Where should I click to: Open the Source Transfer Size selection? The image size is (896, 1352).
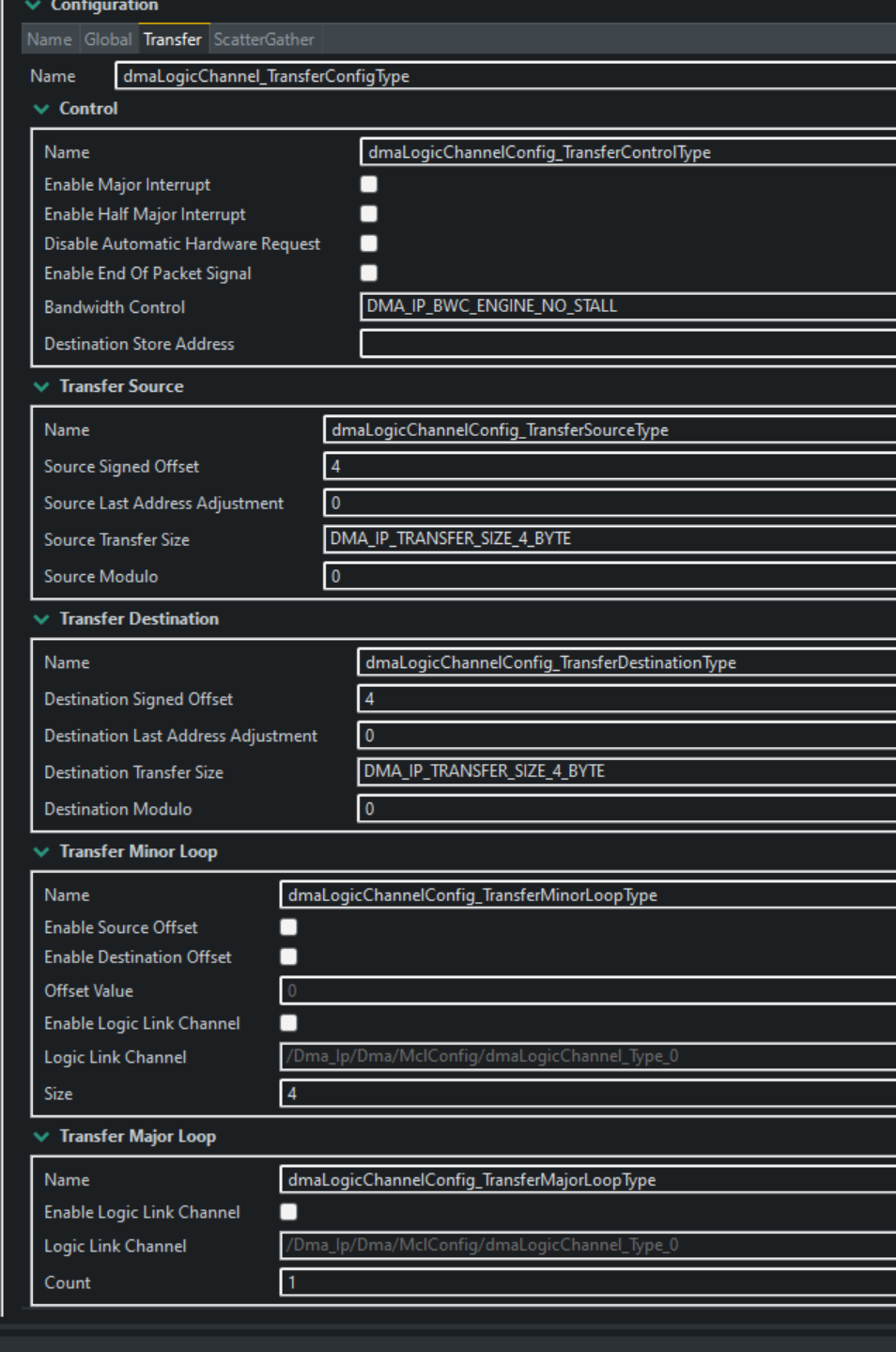[564, 539]
